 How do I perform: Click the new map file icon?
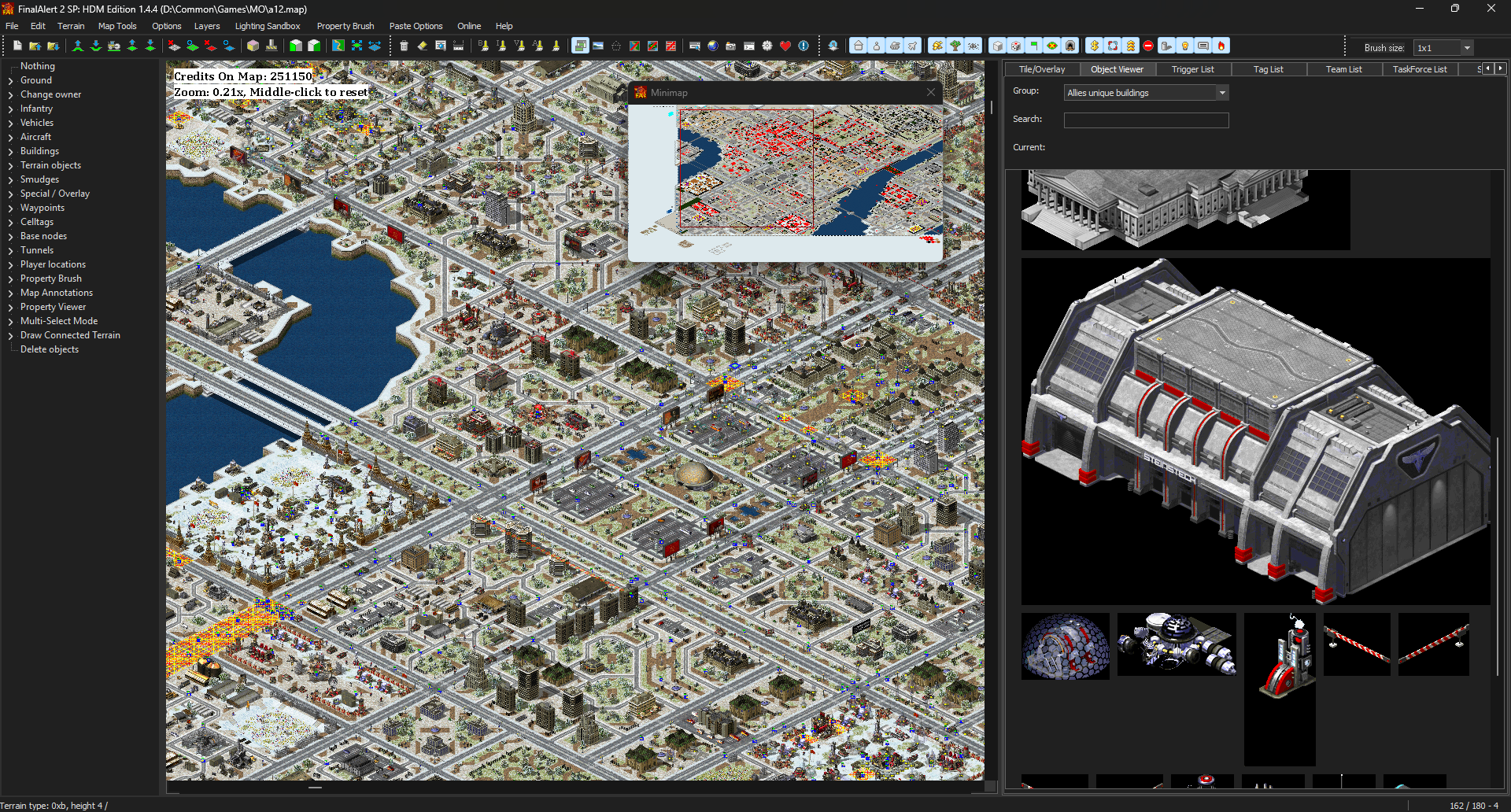pos(17,46)
